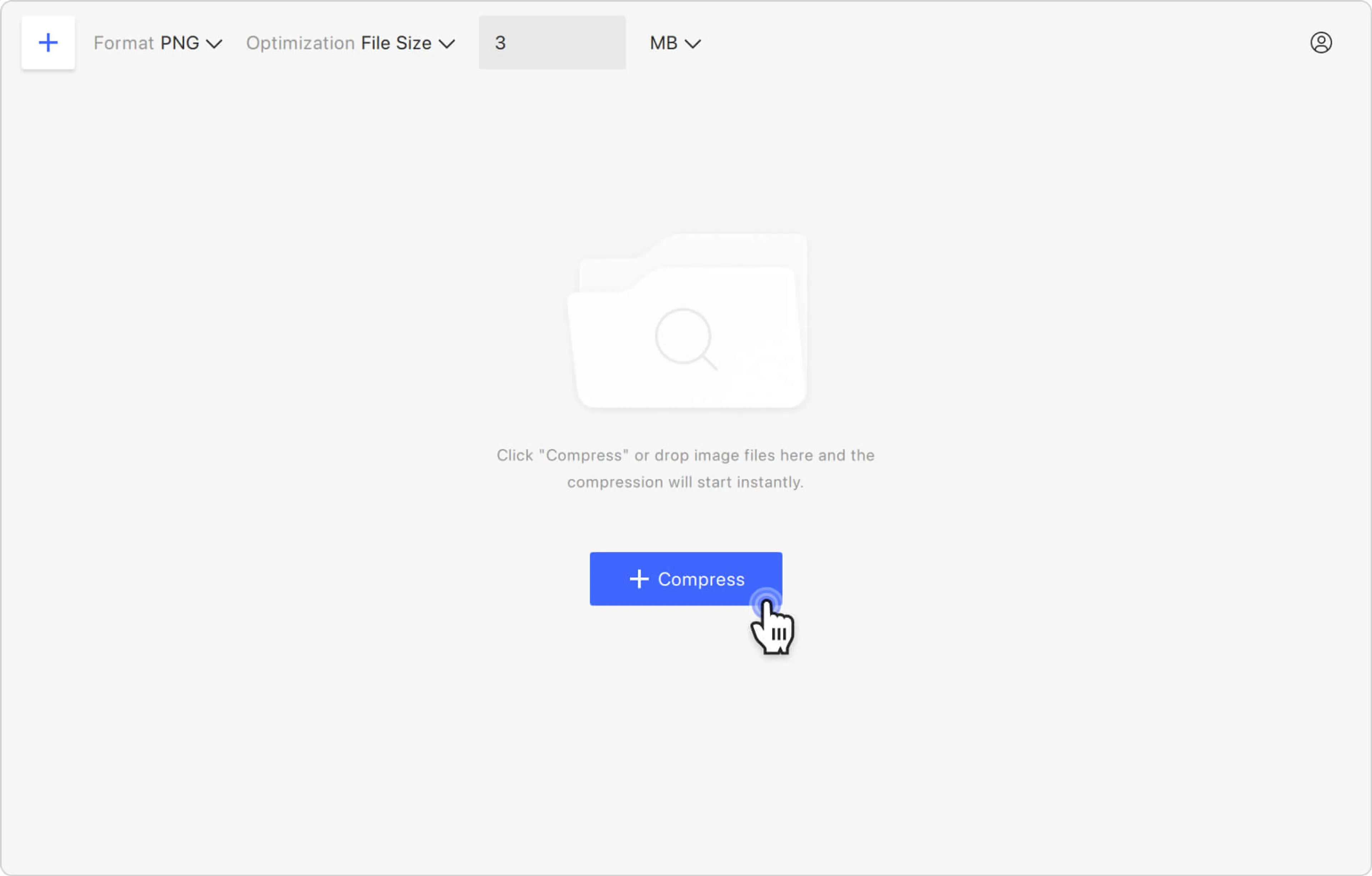The image size is (1372, 876).
Task: Click the word Compress on the blue button
Action: coord(701,579)
